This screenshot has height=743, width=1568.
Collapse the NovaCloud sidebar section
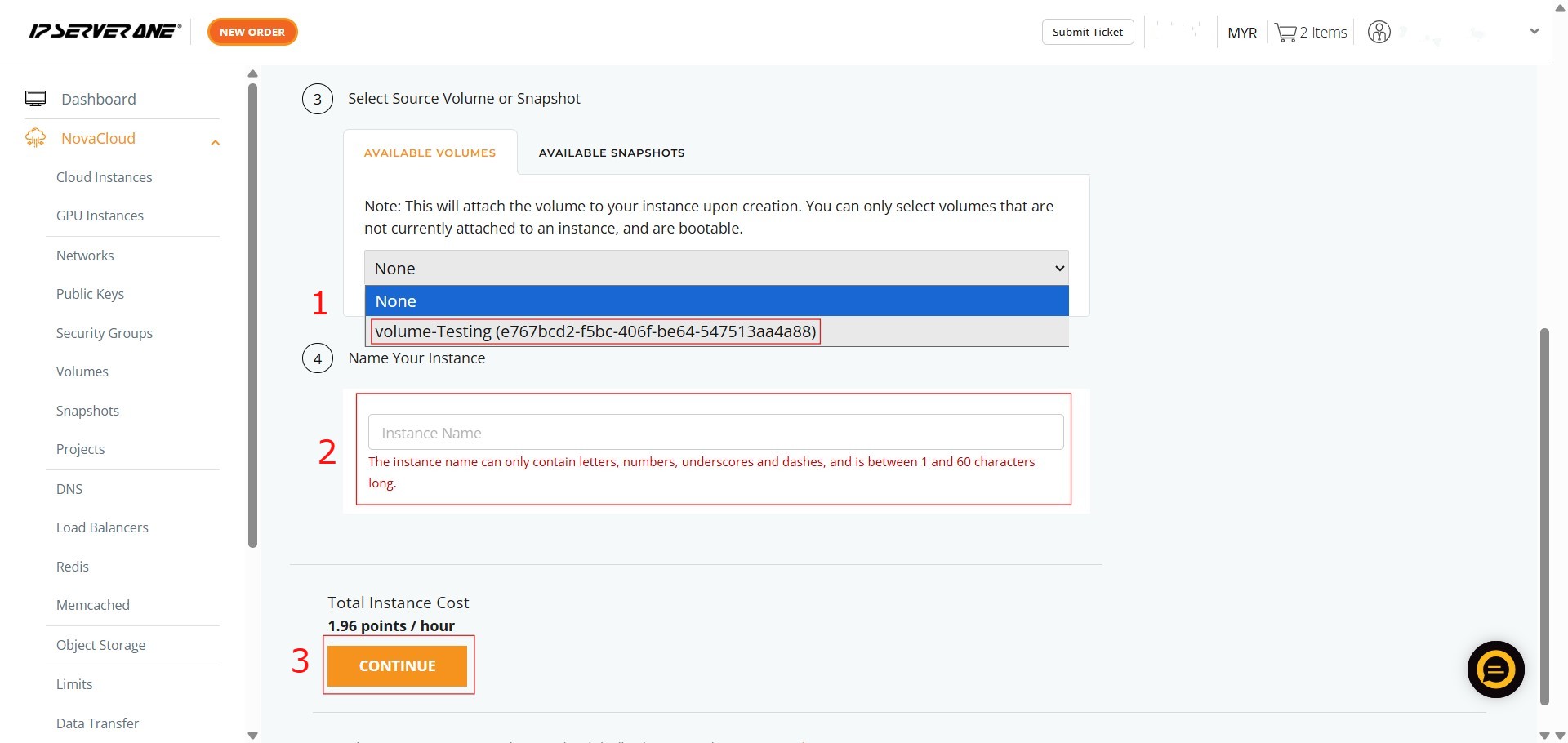(216, 143)
